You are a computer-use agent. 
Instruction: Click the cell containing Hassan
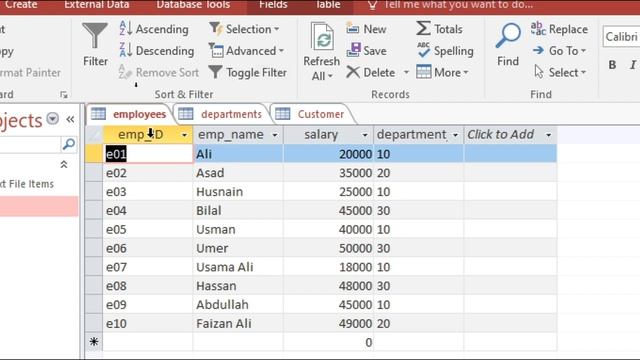(238, 285)
